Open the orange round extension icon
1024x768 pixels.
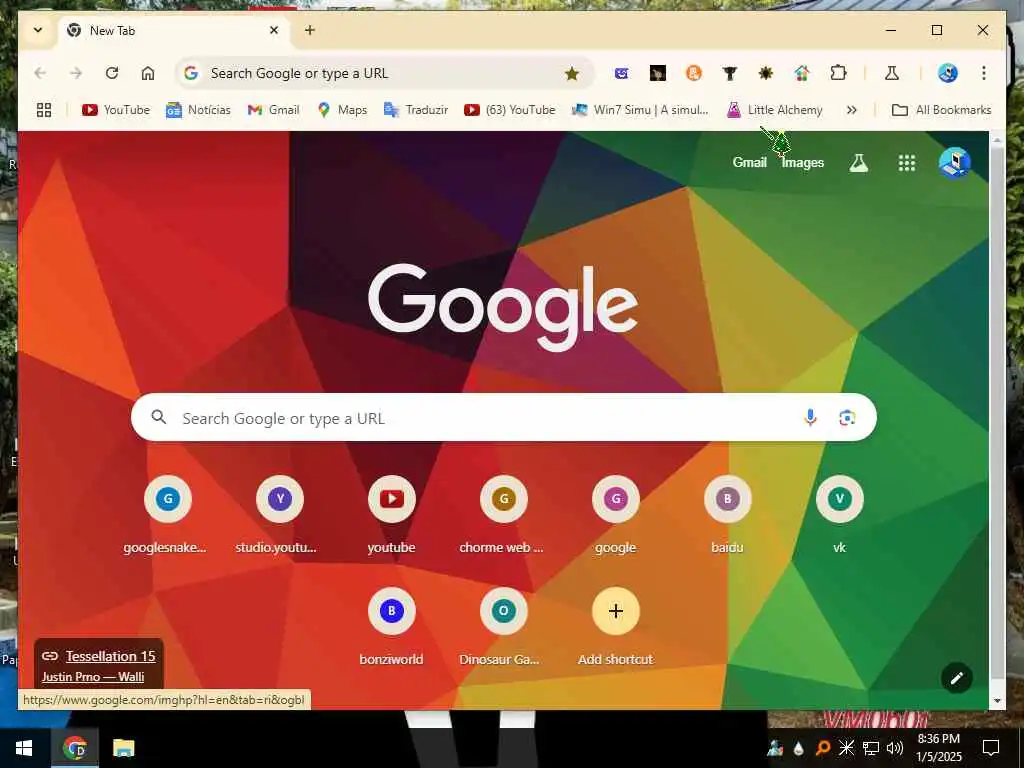click(x=694, y=73)
